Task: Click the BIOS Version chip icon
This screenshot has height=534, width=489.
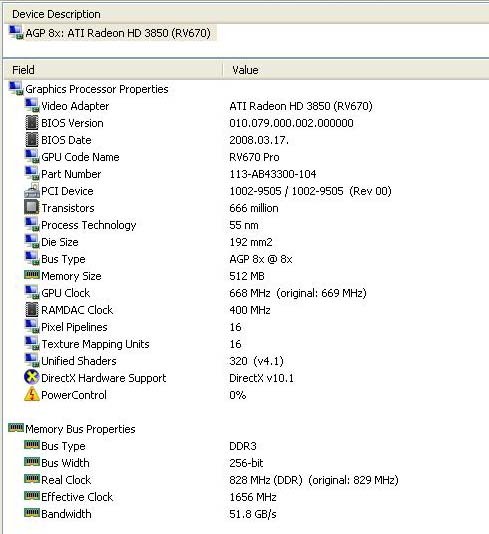Action: pos(32,123)
